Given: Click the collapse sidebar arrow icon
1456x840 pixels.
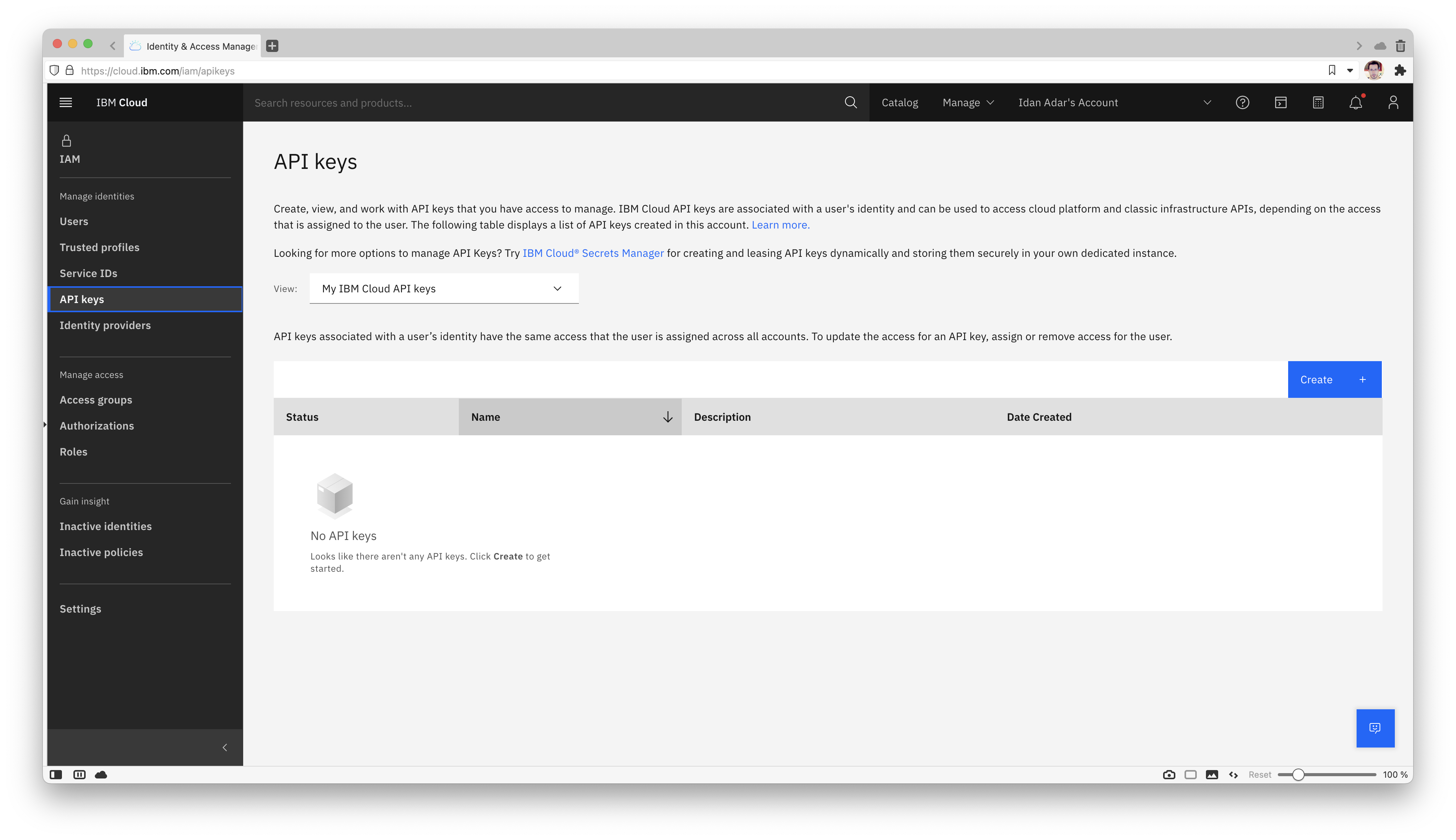Looking at the screenshot, I should click(225, 747).
